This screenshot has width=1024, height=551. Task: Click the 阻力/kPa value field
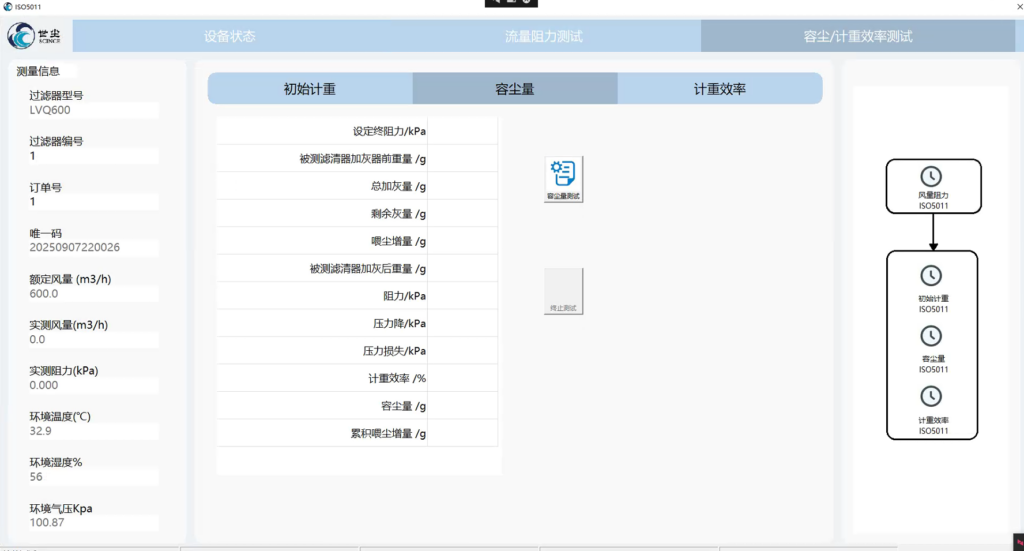pyautogui.click(x=462, y=296)
